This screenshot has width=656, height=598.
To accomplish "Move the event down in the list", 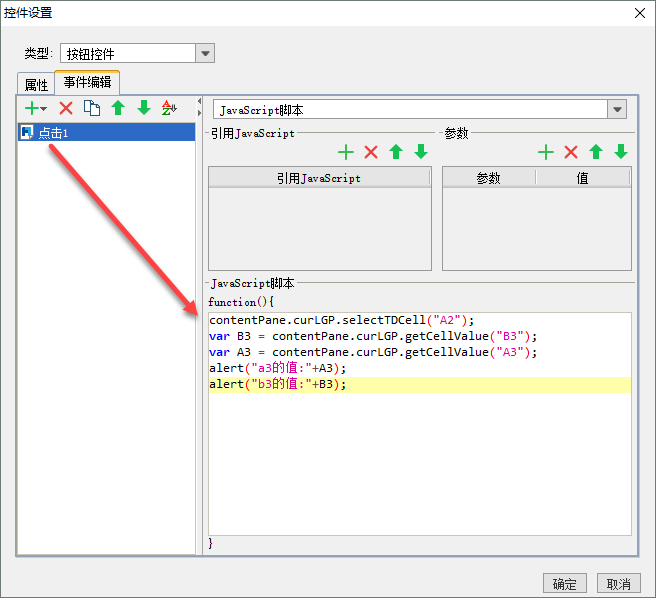I will [144, 108].
